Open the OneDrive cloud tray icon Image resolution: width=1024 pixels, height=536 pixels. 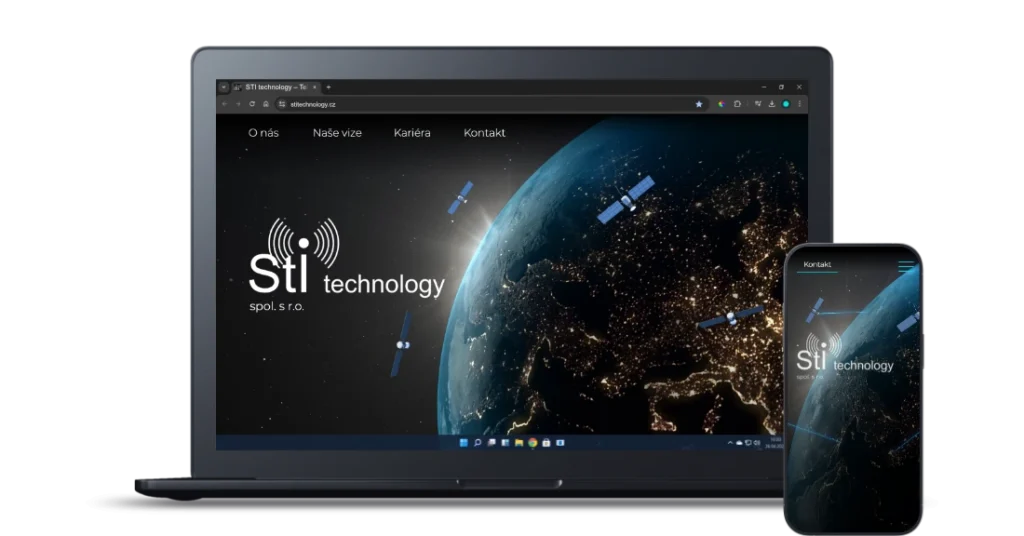739,443
